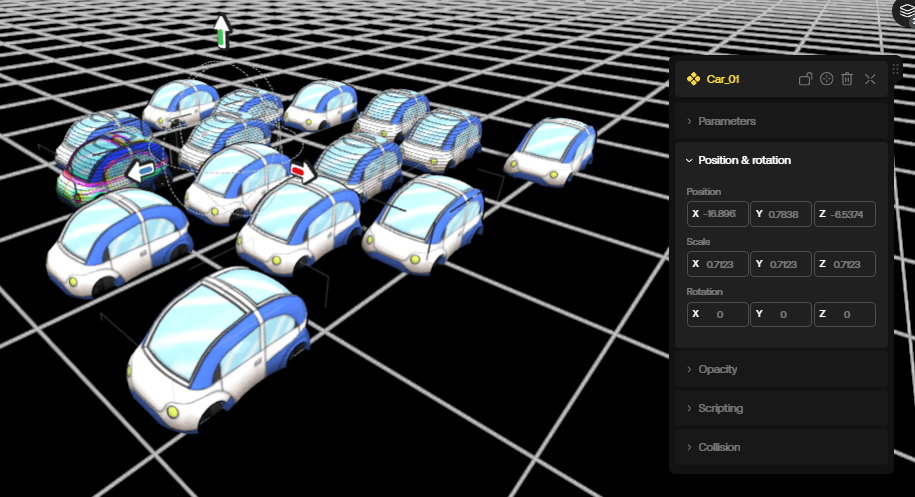Click the Position X input field
Screen dimensions: 915x497
(717, 214)
